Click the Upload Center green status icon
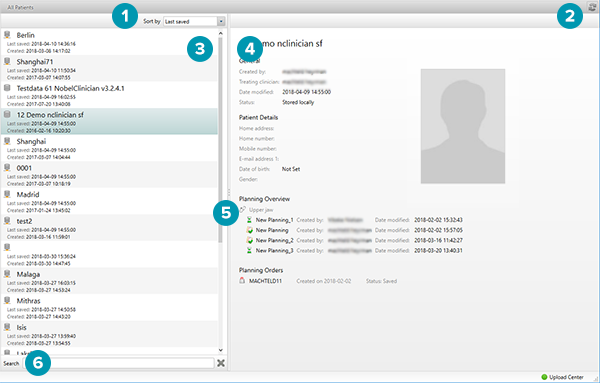Viewport: 600px width, 383px height. pyautogui.click(x=544, y=377)
